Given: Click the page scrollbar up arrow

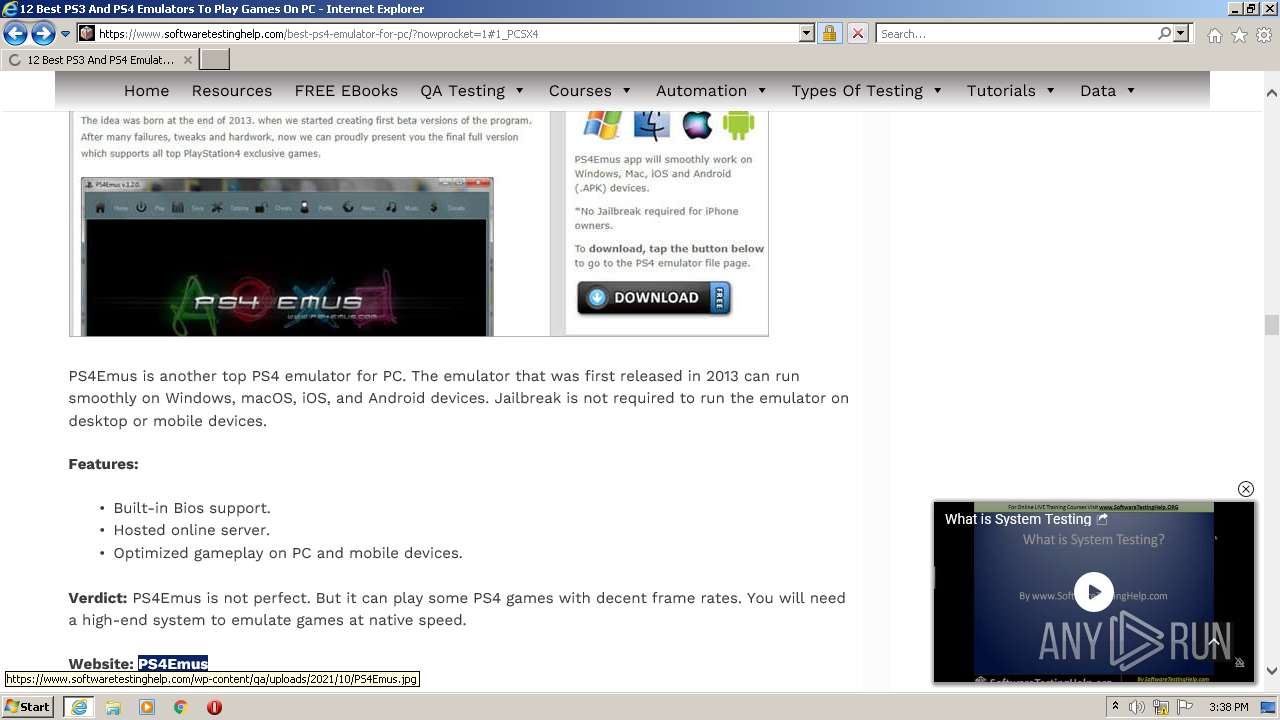Looking at the screenshot, I should click(1271, 92).
